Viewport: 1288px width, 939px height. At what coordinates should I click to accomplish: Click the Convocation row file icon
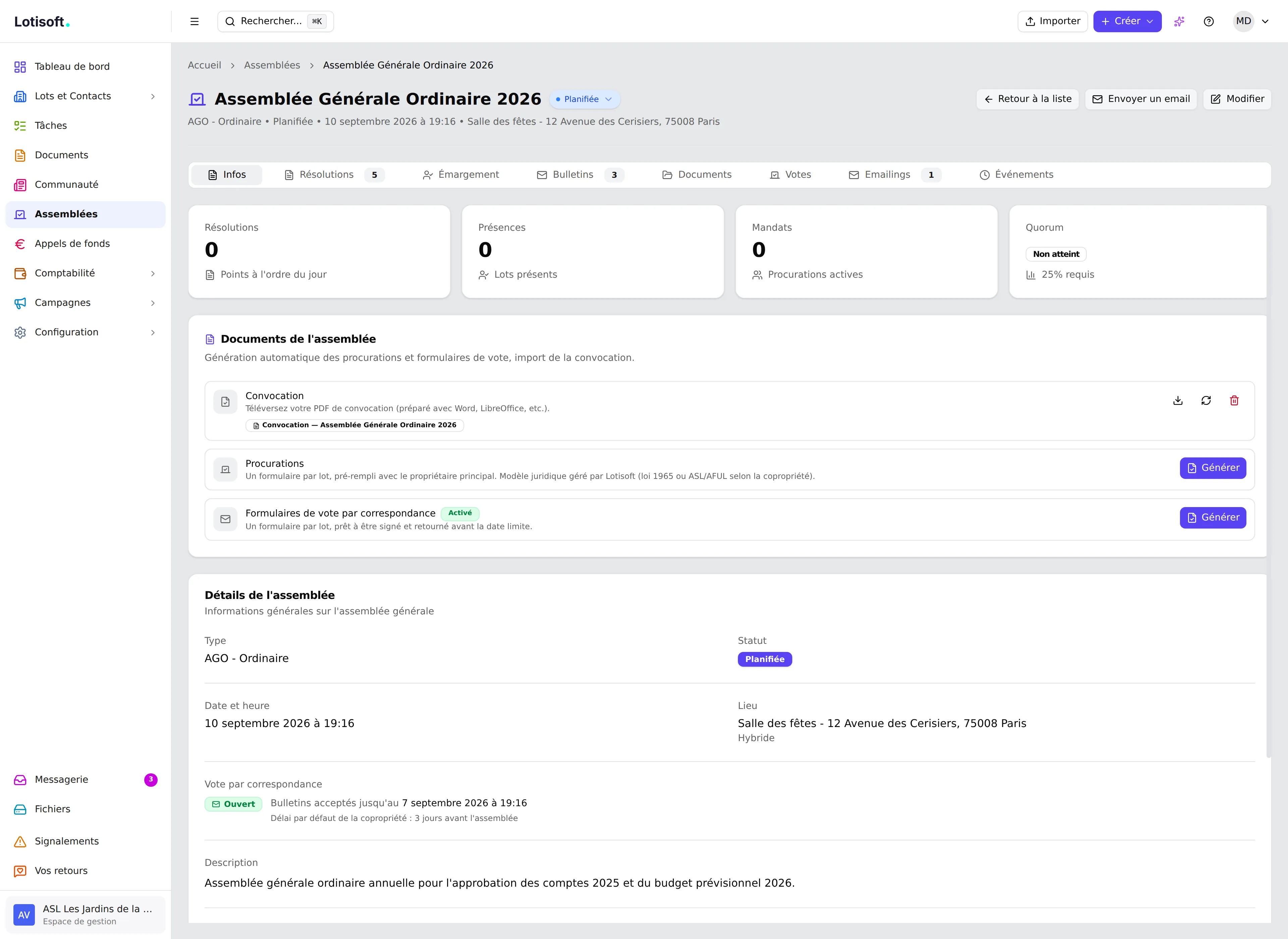click(225, 402)
